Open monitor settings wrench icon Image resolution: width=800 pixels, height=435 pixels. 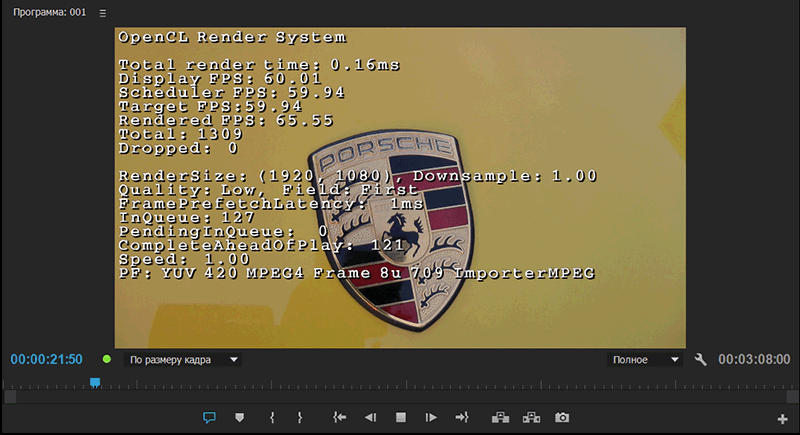[x=701, y=360]
